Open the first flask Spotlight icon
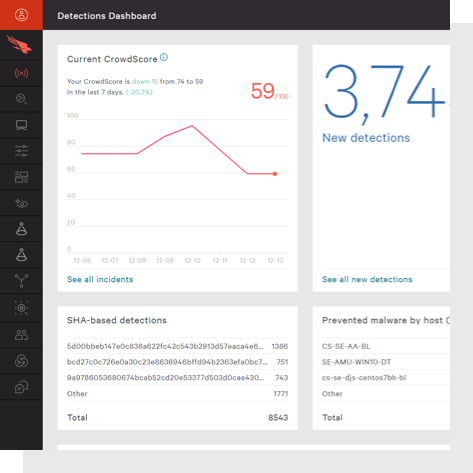473x473 pixels. point(21,229)
